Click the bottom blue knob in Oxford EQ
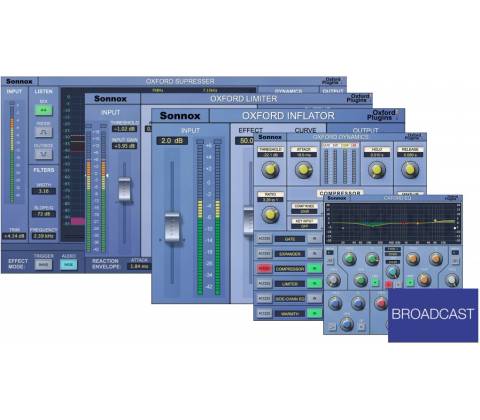Image resolution: width=480 pixels, height=420 pixels. pyautogui.click(x=347, y=324)
